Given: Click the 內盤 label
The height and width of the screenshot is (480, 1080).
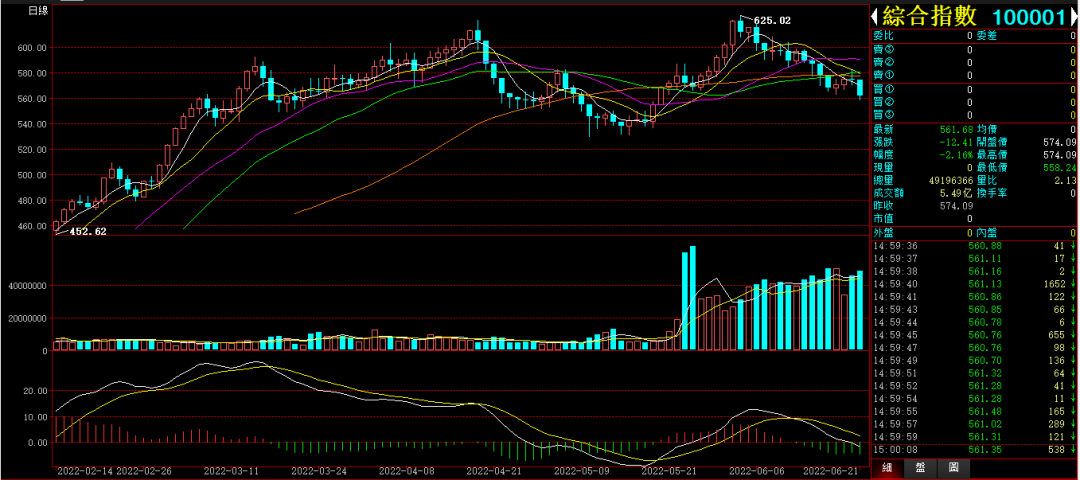Looking at the screenshot, I should point(986,233).
